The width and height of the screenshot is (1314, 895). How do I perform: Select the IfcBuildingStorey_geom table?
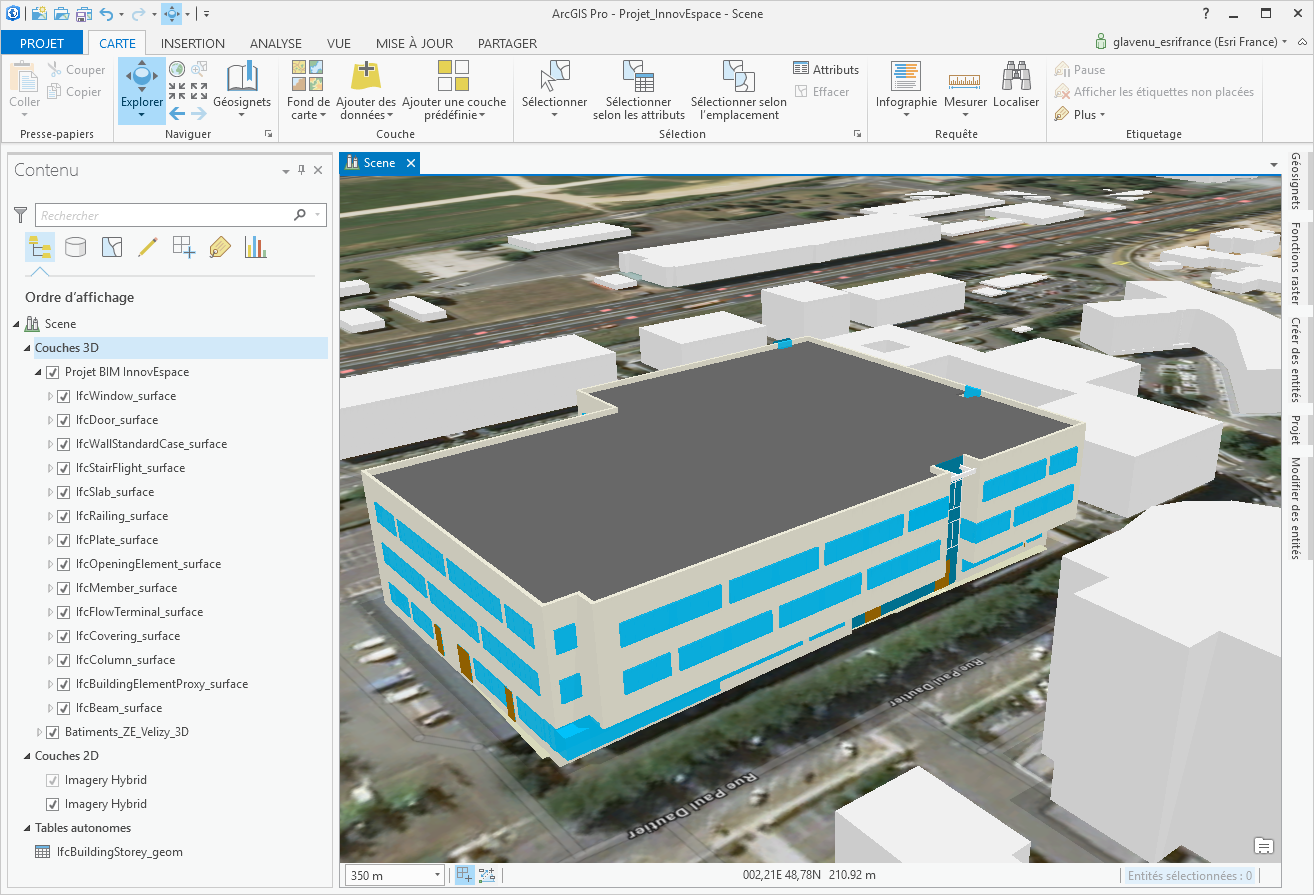[x=119, y=852]
